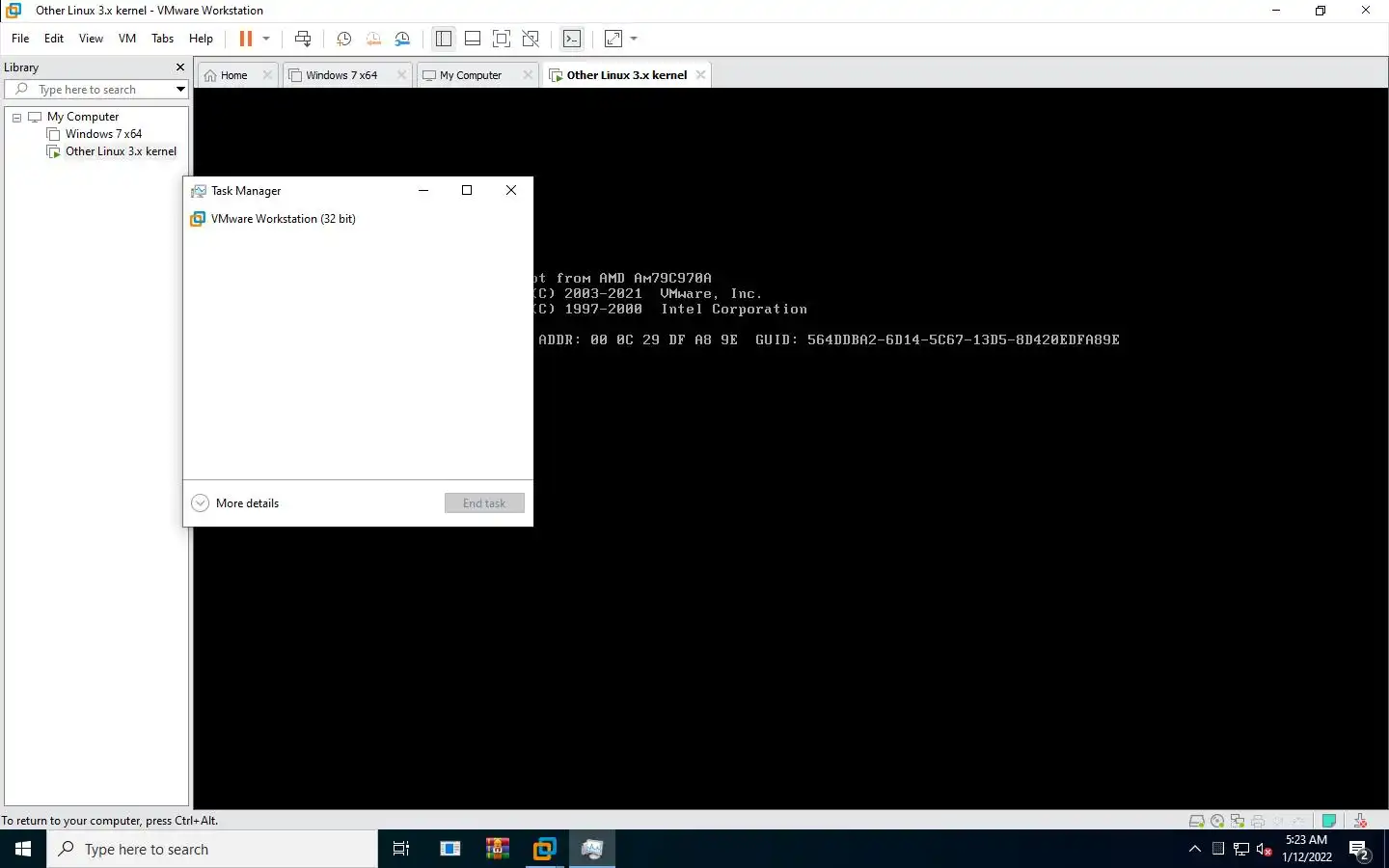1389x868 pixels.
Task: Open the notification center icon
Action: click(x=1360, y=849)
